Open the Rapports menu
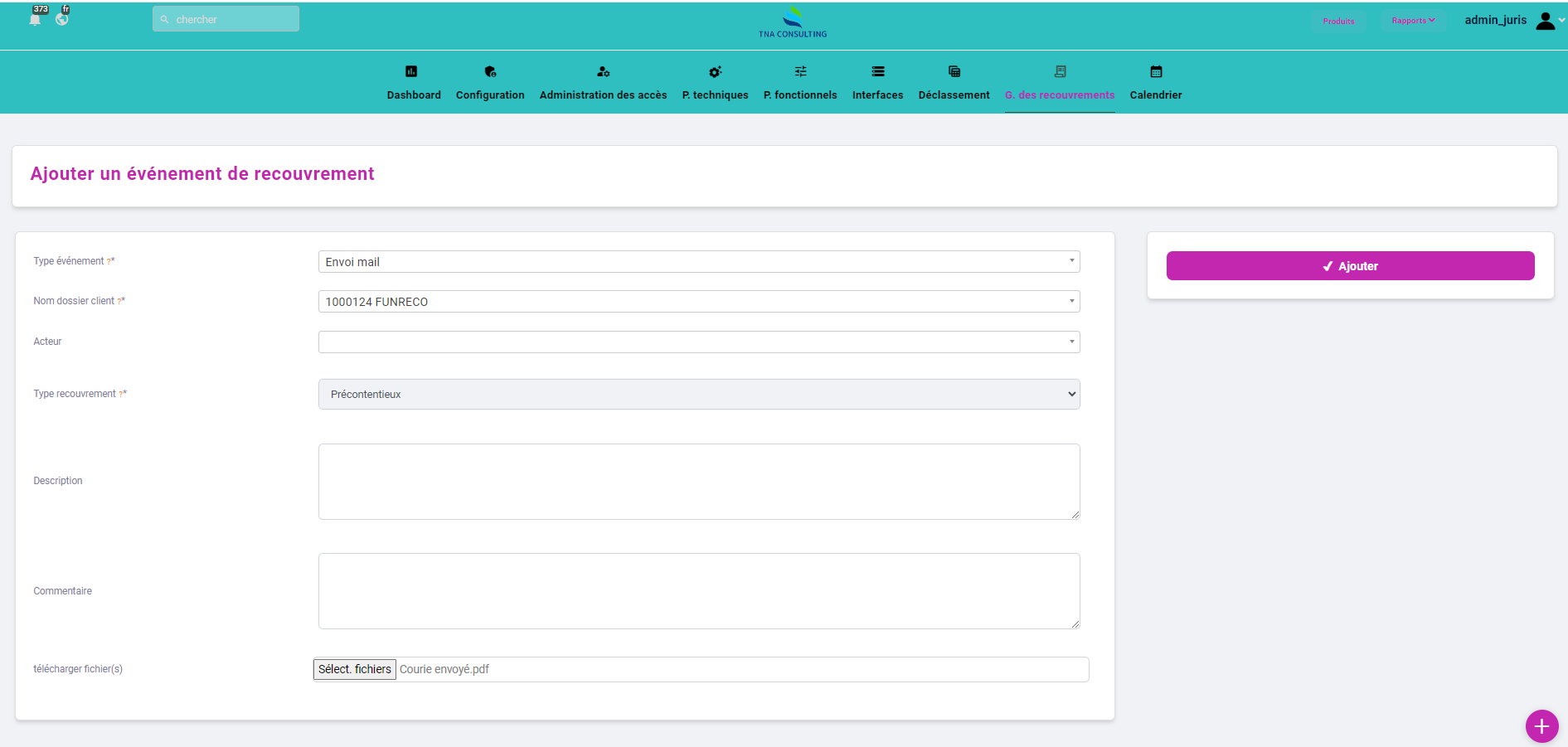The image size is (1568, 747). click(1412, 21)
